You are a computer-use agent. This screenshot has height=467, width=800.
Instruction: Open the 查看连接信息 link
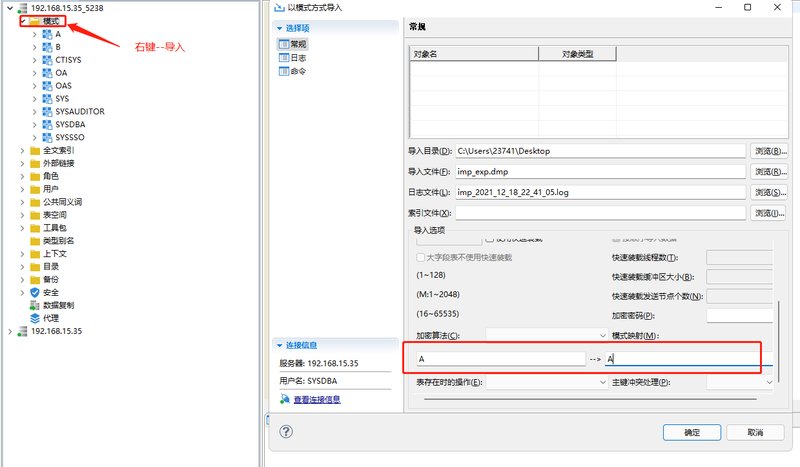[317, 399]
